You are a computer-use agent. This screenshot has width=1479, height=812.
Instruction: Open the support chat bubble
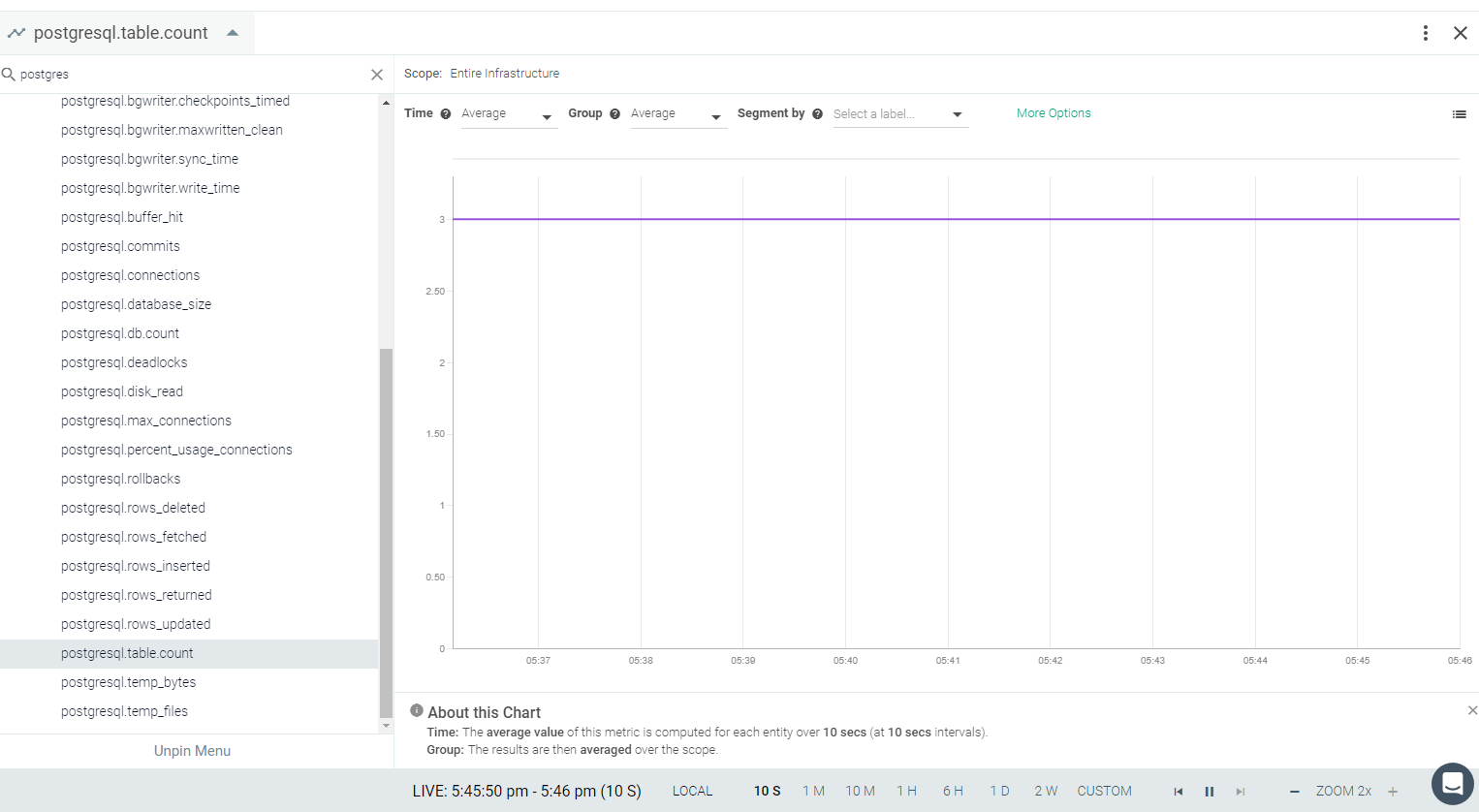tap(1452, 784)
